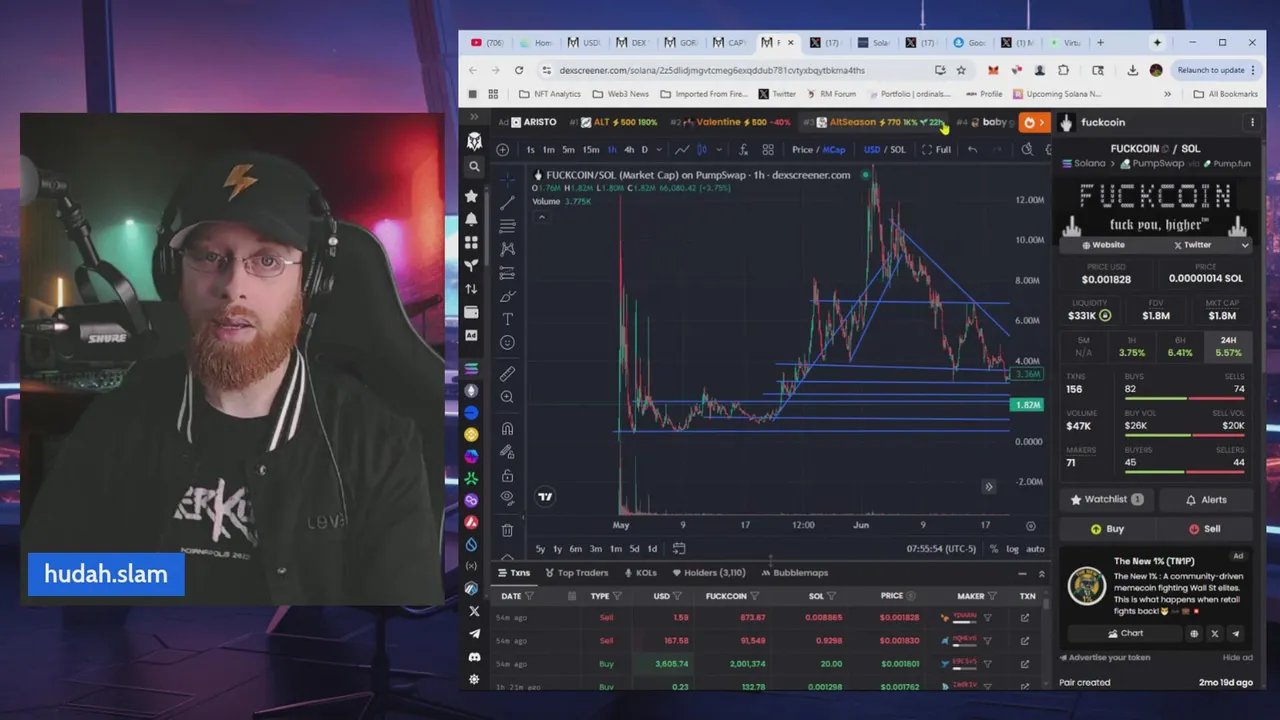Image resolution: width=1280 pixels, height=720 pixels.
Task: Select the chart zoom-in tool
Action: 507,397
